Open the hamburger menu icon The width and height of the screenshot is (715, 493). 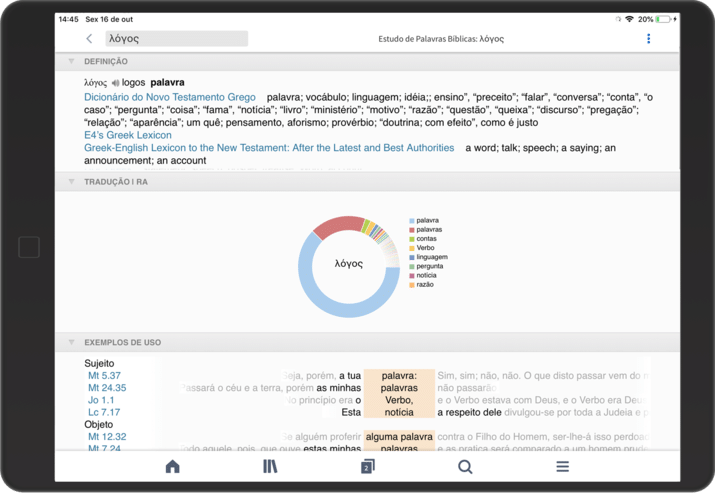(562, 467)
